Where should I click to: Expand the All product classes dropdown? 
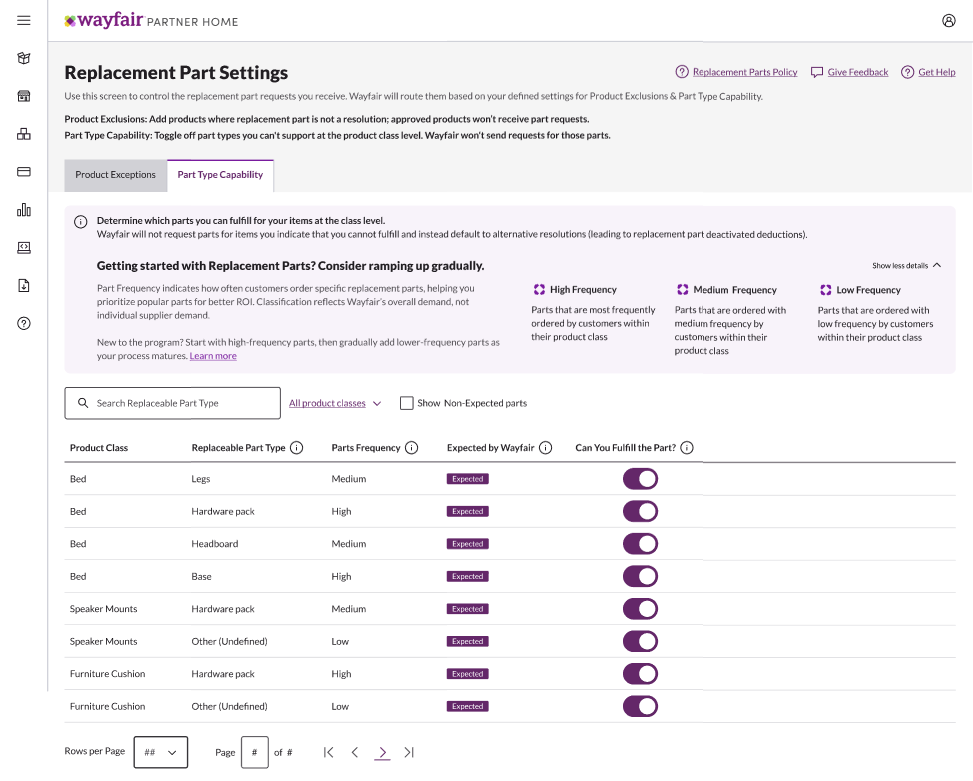[x=335, y=403]
